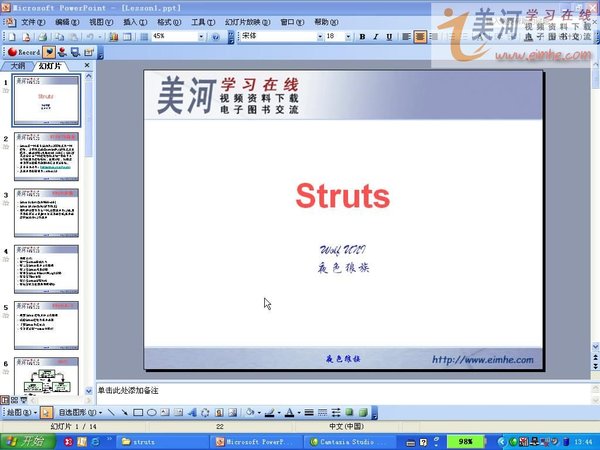Open the zoom percentage dropdown
Viewport: 600px width, 450px height.
point(201,36)
